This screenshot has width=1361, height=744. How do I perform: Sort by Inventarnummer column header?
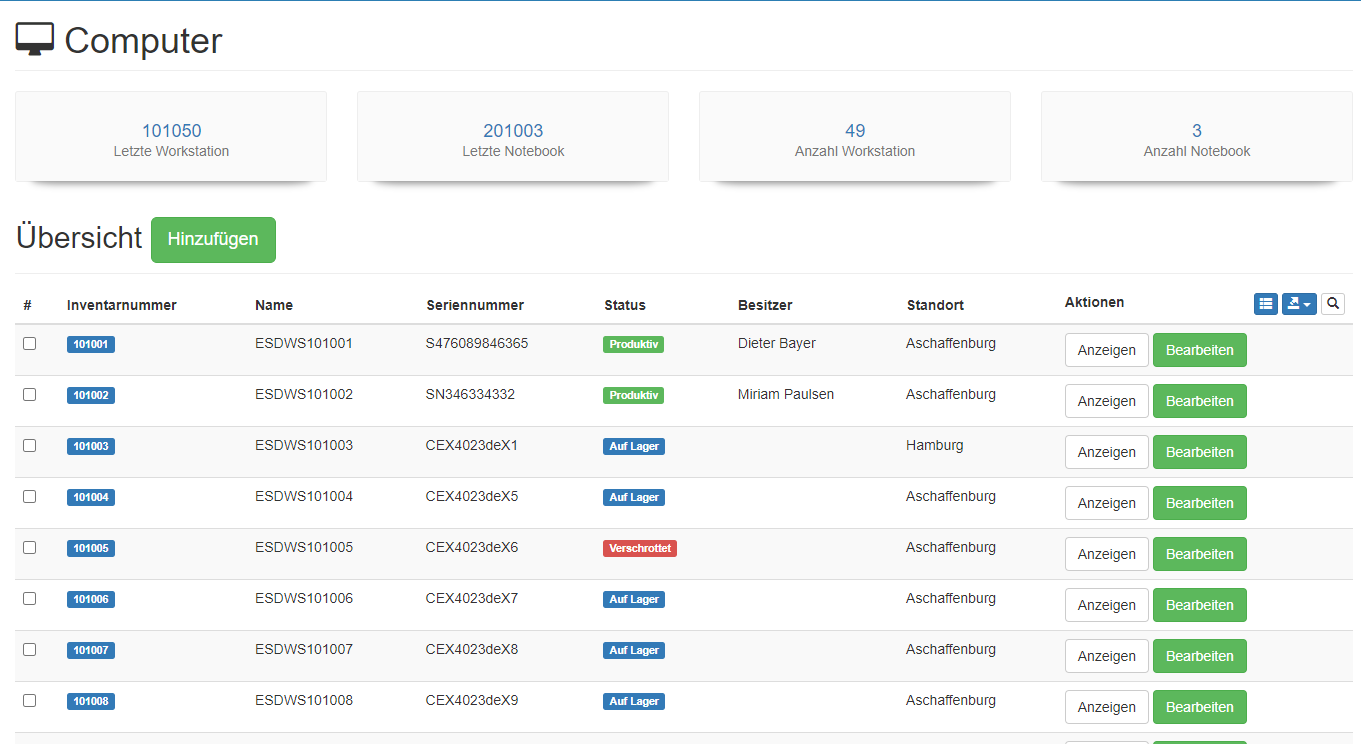[121, 305]
